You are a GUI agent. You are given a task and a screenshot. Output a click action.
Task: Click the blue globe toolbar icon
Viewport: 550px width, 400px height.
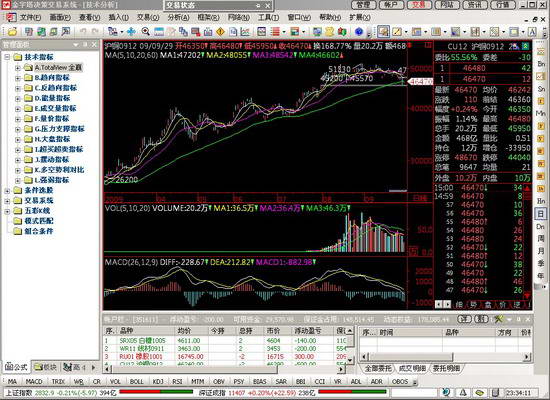click(x=358, y=32)
